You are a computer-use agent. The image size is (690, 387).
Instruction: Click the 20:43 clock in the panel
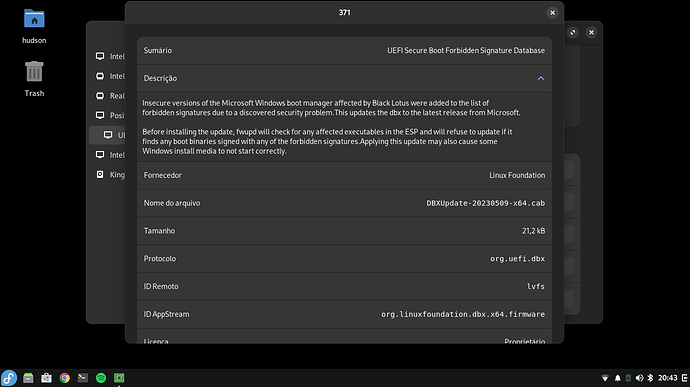(x=668, y=378)
